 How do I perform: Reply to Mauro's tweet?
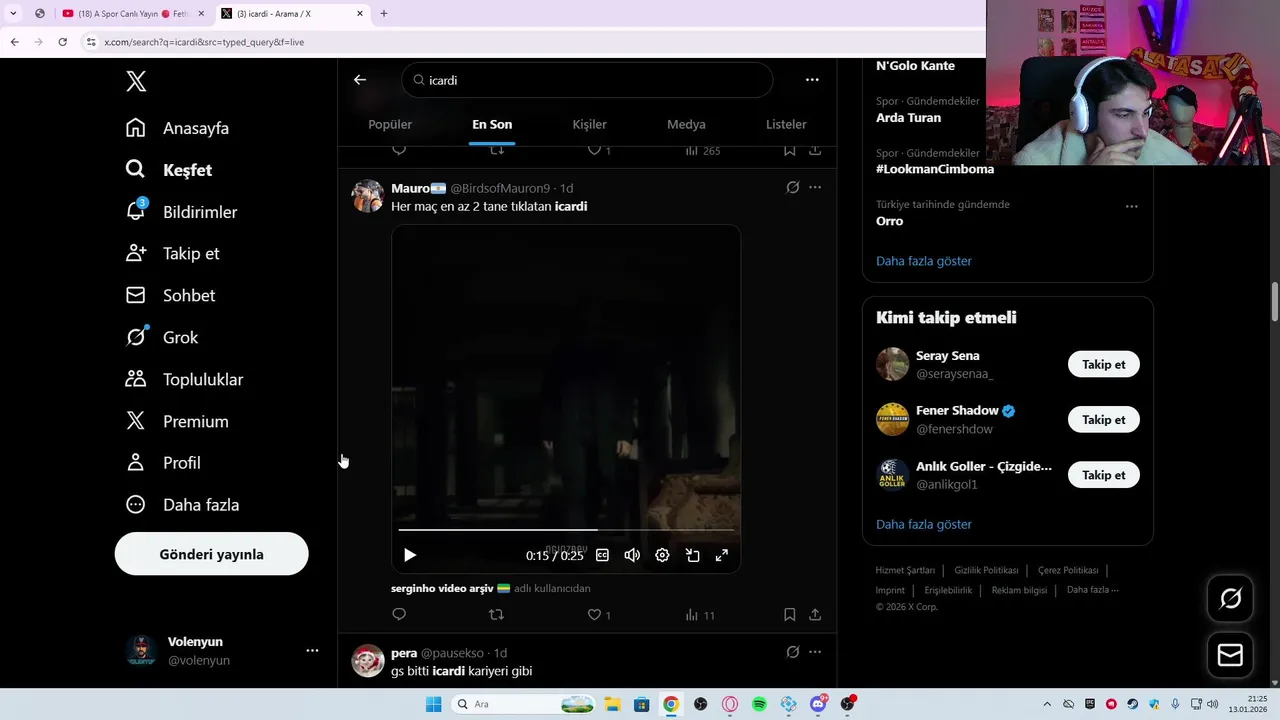coord(399,615)
